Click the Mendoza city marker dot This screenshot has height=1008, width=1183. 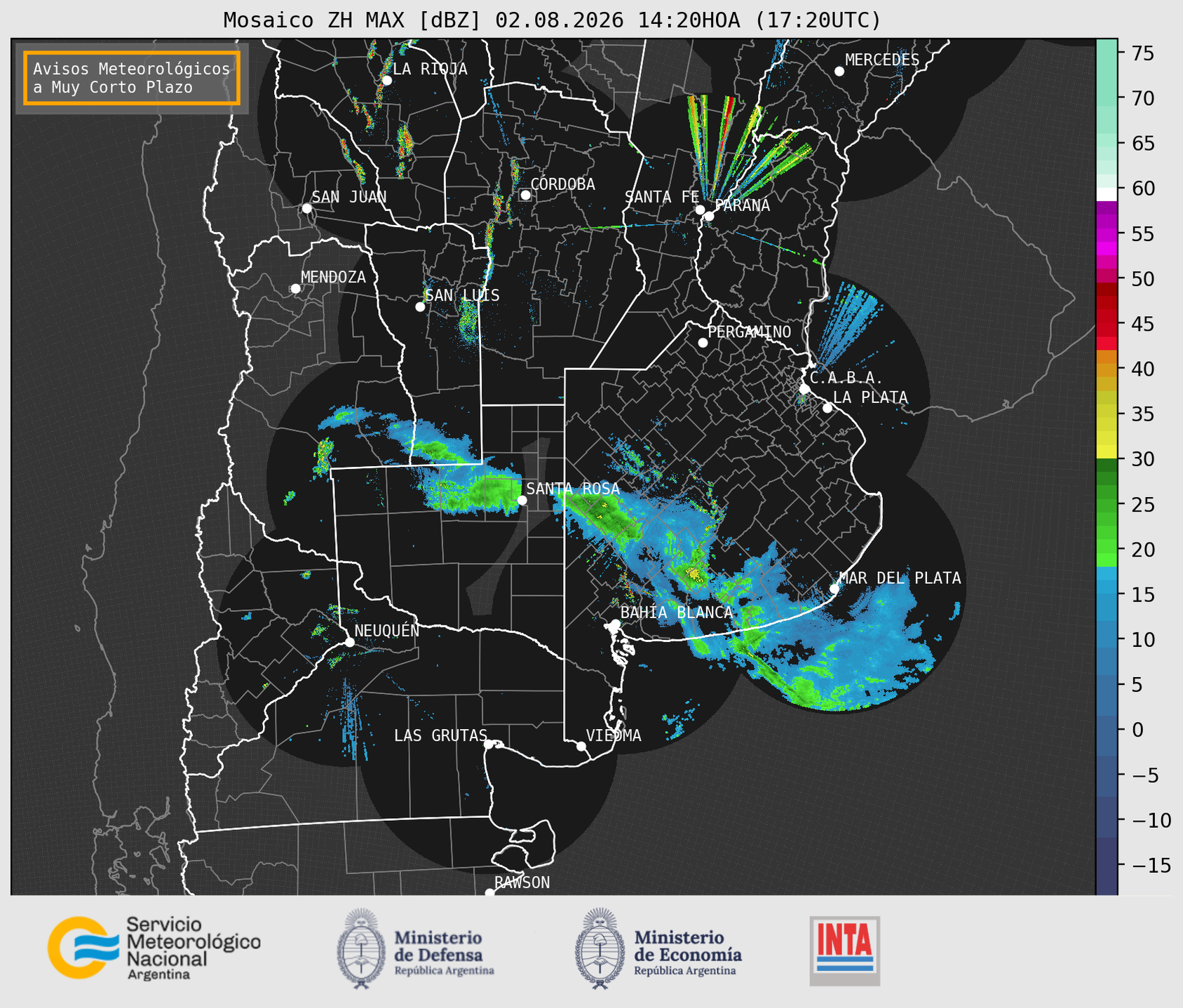coord(295,289)
